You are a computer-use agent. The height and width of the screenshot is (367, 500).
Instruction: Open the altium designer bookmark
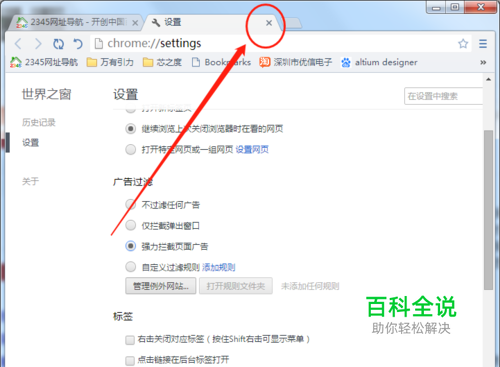pyautogui.click(x=379, y=62)
